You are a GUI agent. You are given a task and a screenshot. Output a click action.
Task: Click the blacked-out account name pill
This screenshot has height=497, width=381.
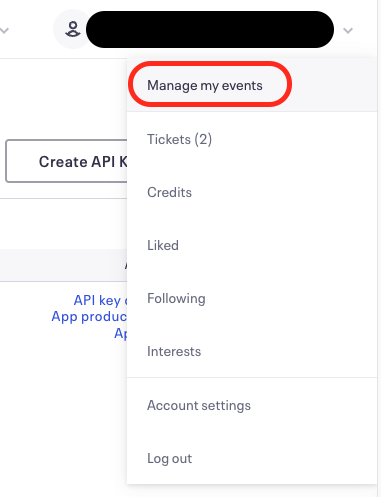(210, 29)
